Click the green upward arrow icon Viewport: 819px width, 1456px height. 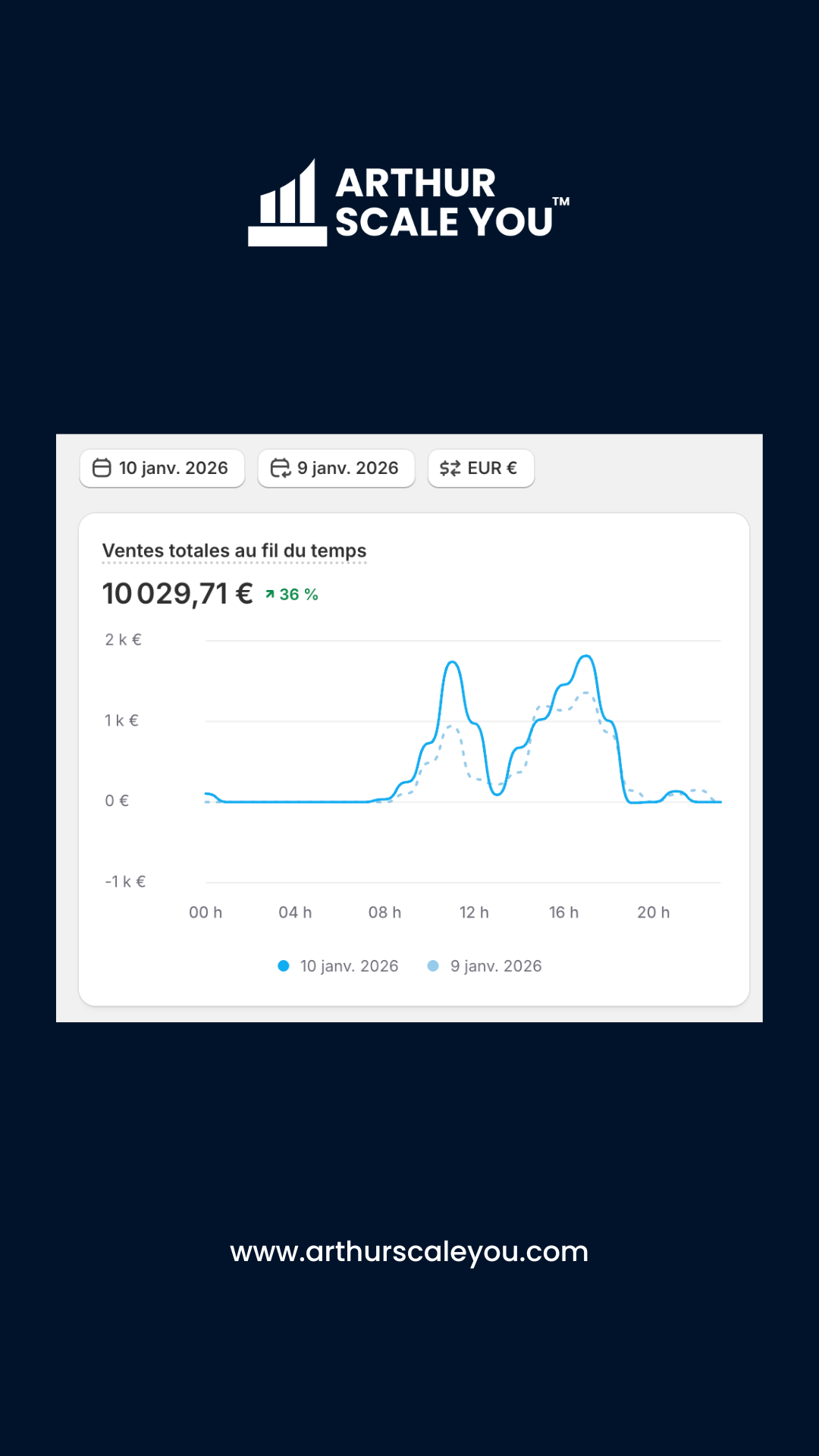point(269,595)
